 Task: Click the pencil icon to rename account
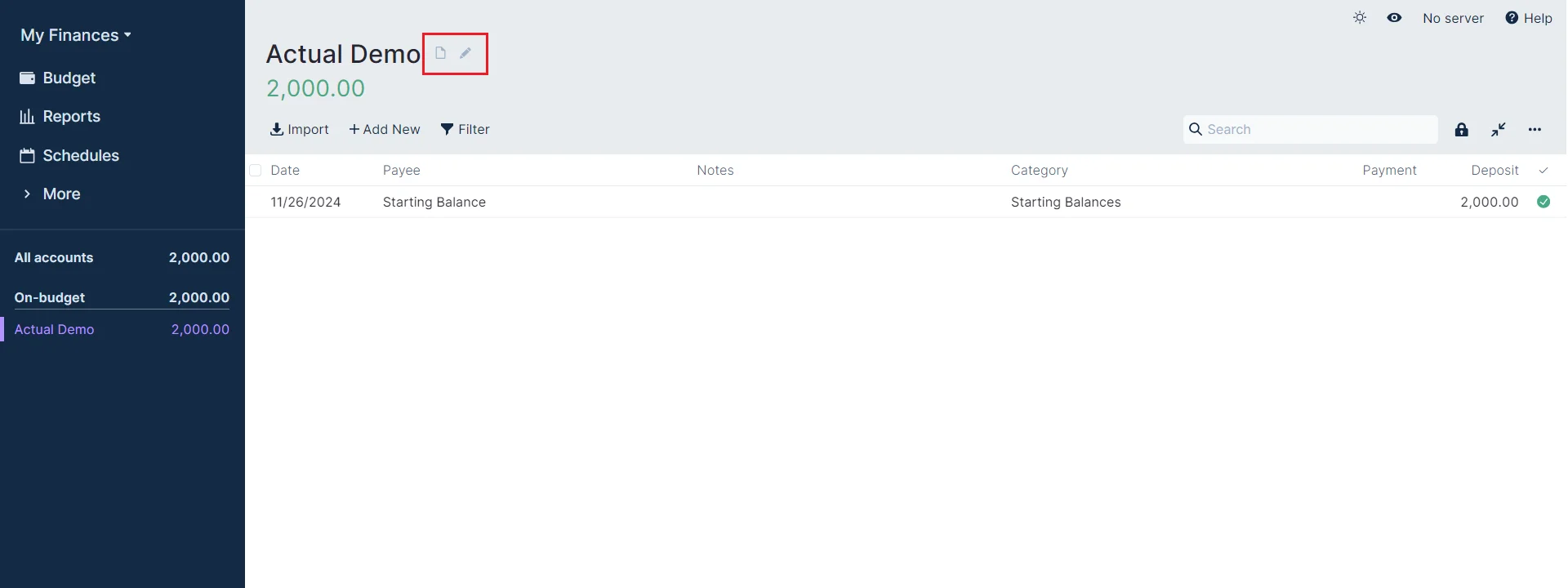(465, 53)
